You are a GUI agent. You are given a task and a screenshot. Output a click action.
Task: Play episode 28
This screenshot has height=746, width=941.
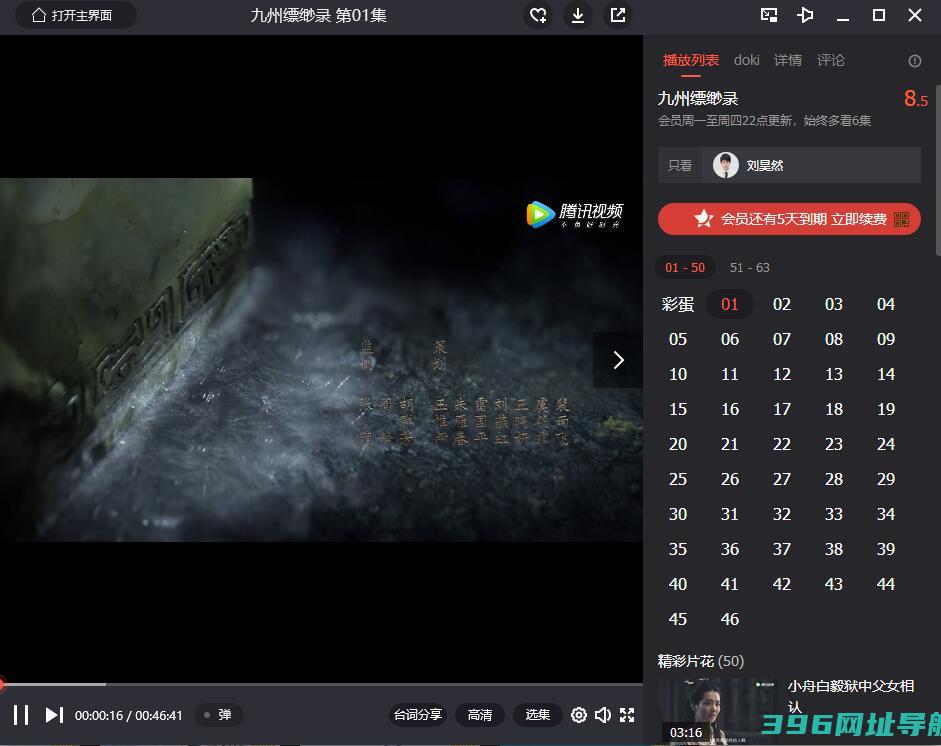tap(834, 479)
